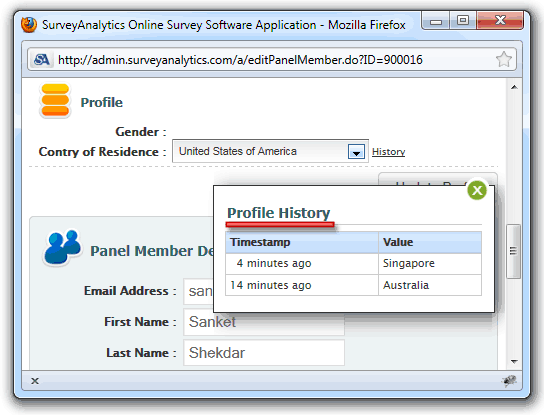Image resolution: width=544 pixels, height=415 pixels.
Task: Maximize the Firefox window
Action: (463, 20)
